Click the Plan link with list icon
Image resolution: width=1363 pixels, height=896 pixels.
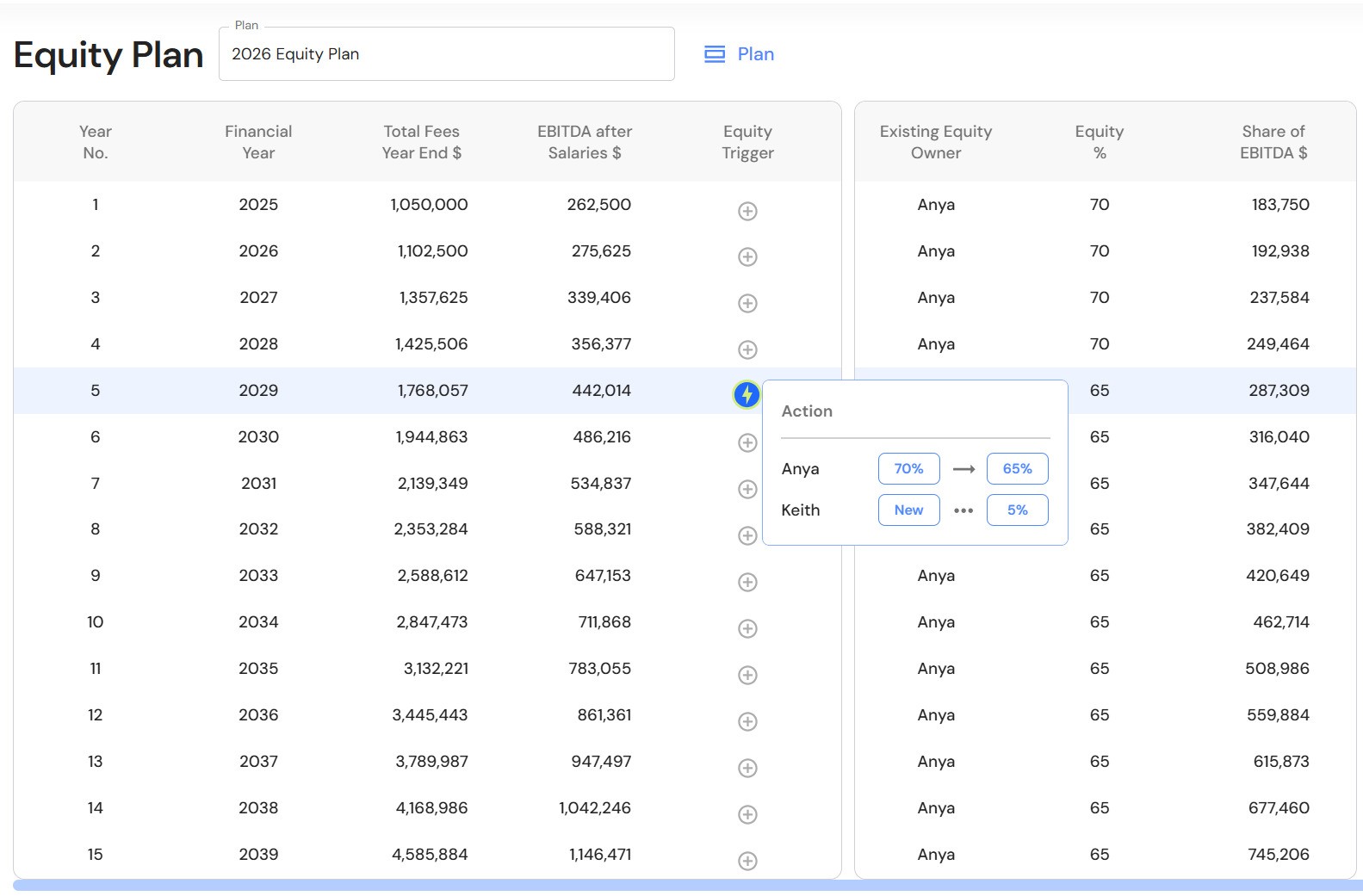click(x=740, y=54)
